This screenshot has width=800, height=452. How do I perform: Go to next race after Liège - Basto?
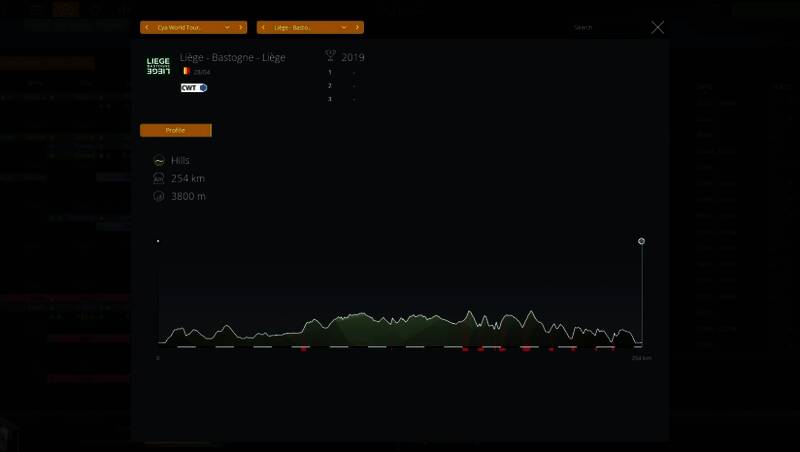(x=358, y=27)
